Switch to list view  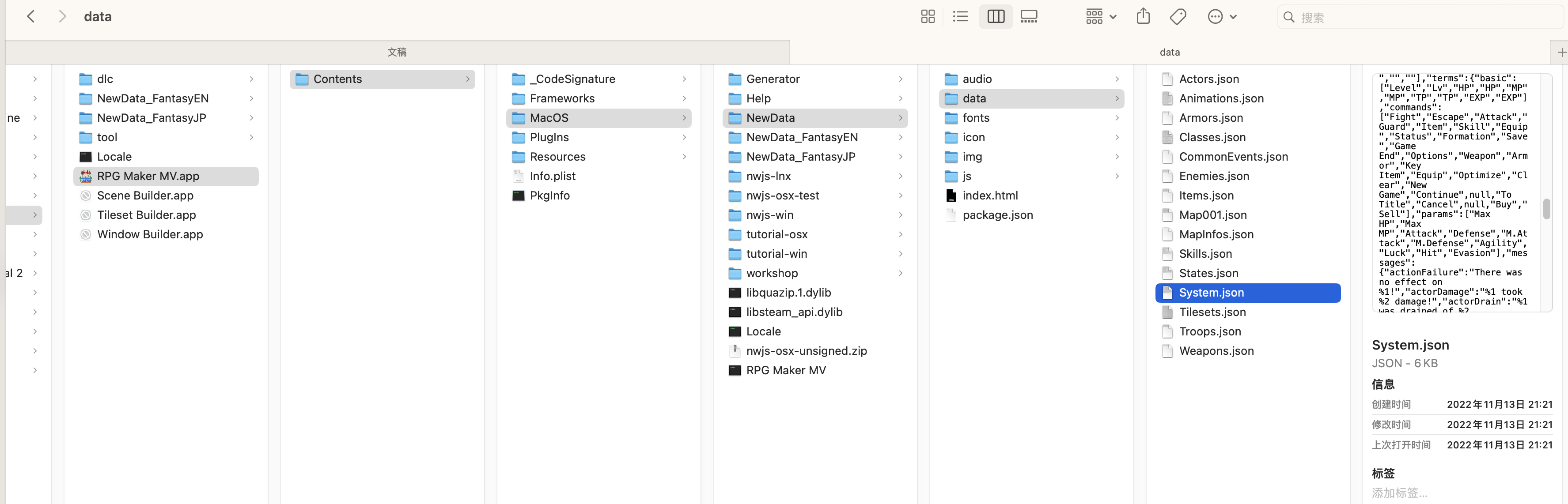960,16
